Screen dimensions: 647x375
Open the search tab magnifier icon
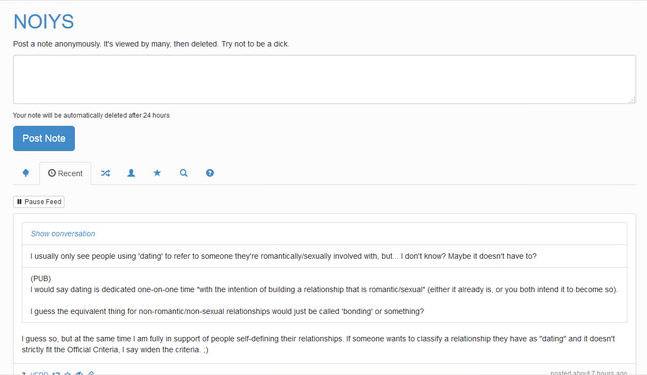tap(184, 173)
